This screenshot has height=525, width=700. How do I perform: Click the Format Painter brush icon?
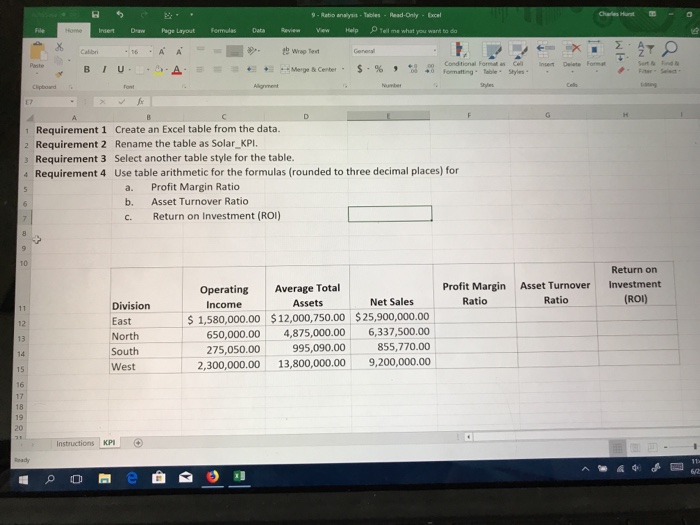pos(59,74)
